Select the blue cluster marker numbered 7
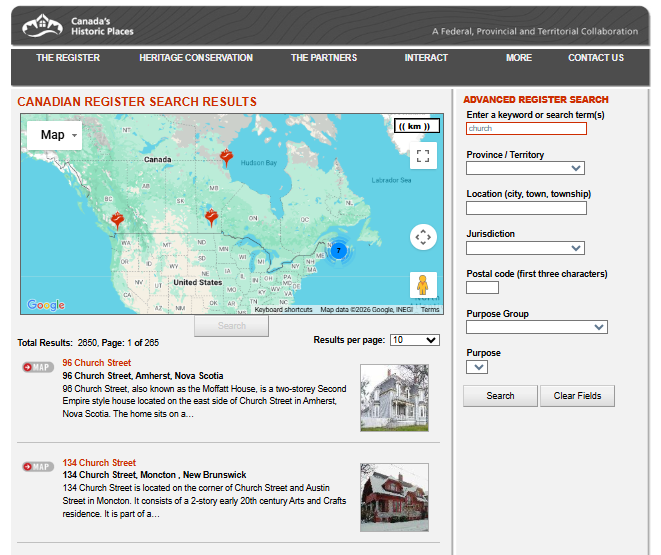Viewport: 661px width, 555px height. [338, 250]
